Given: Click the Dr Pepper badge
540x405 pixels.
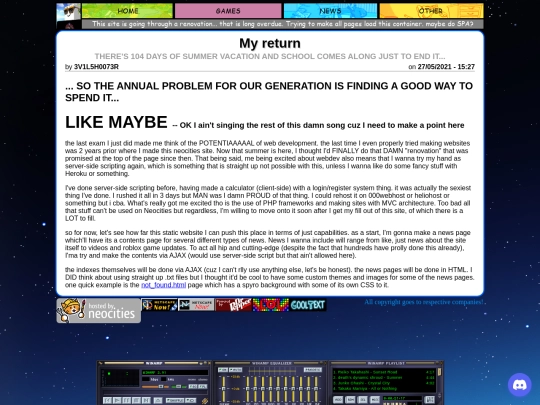Looking at the screenshot, I should coord(233,305).
